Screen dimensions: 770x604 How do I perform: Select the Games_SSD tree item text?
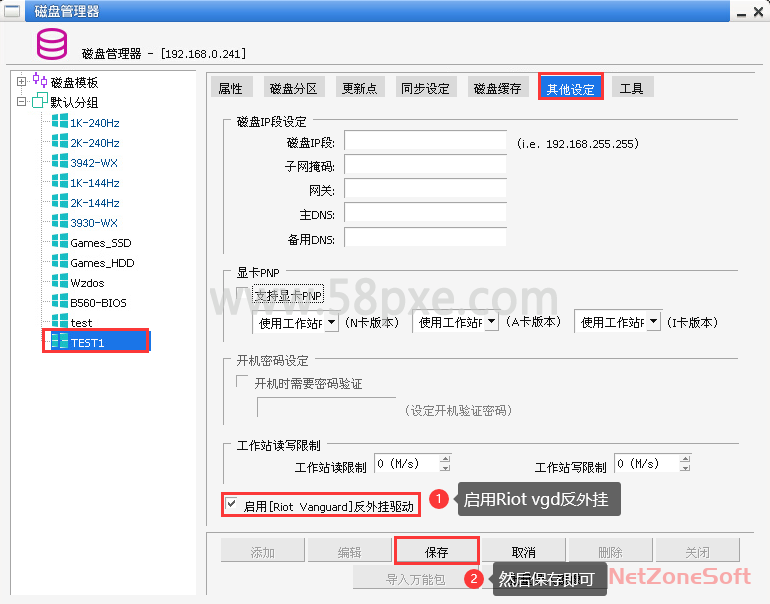101,243
